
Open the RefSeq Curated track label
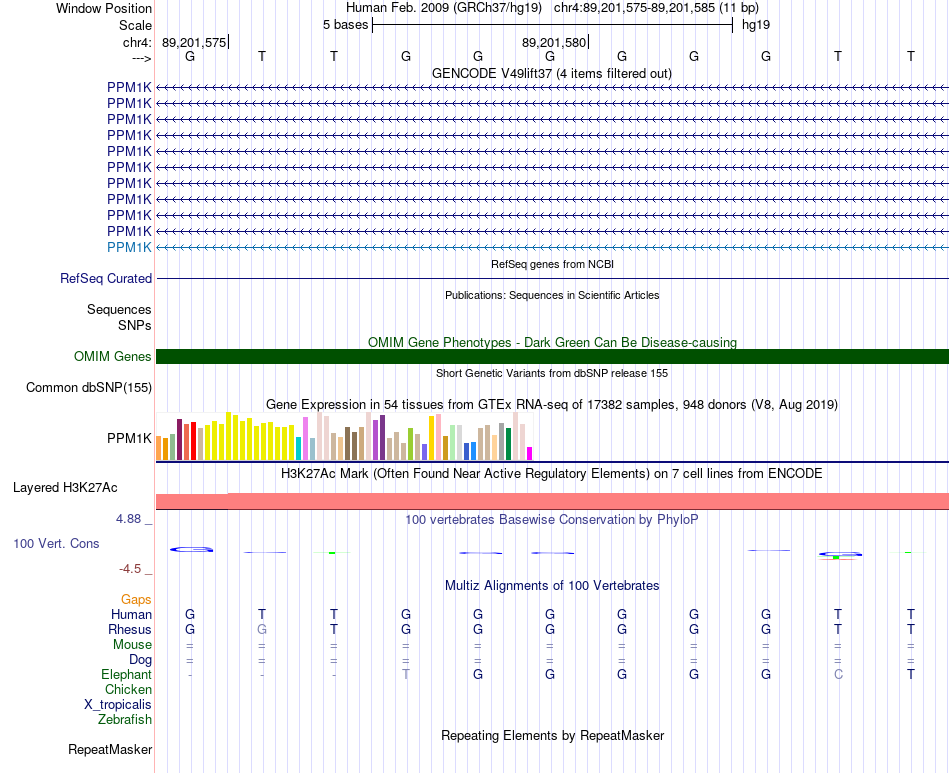[x=106, y=279]
